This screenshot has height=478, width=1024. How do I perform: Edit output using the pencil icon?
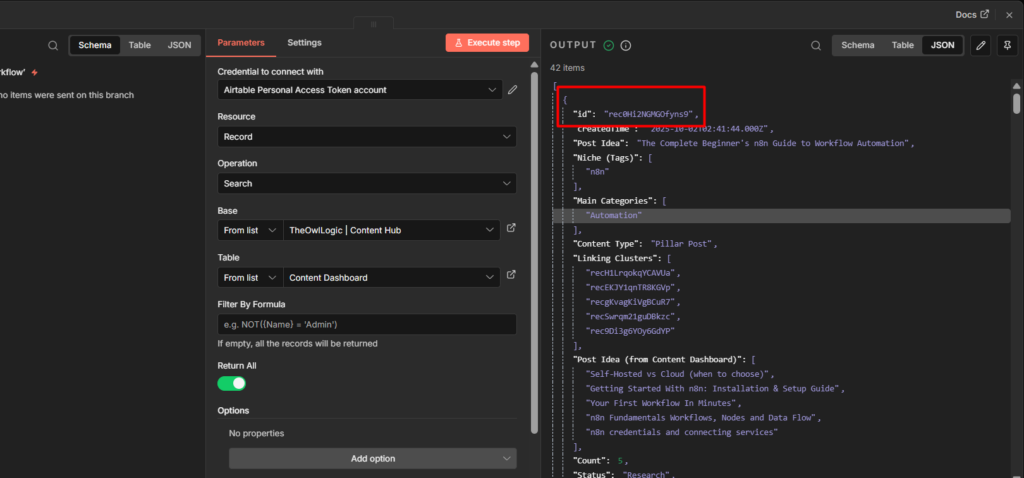tap(980, 45)
